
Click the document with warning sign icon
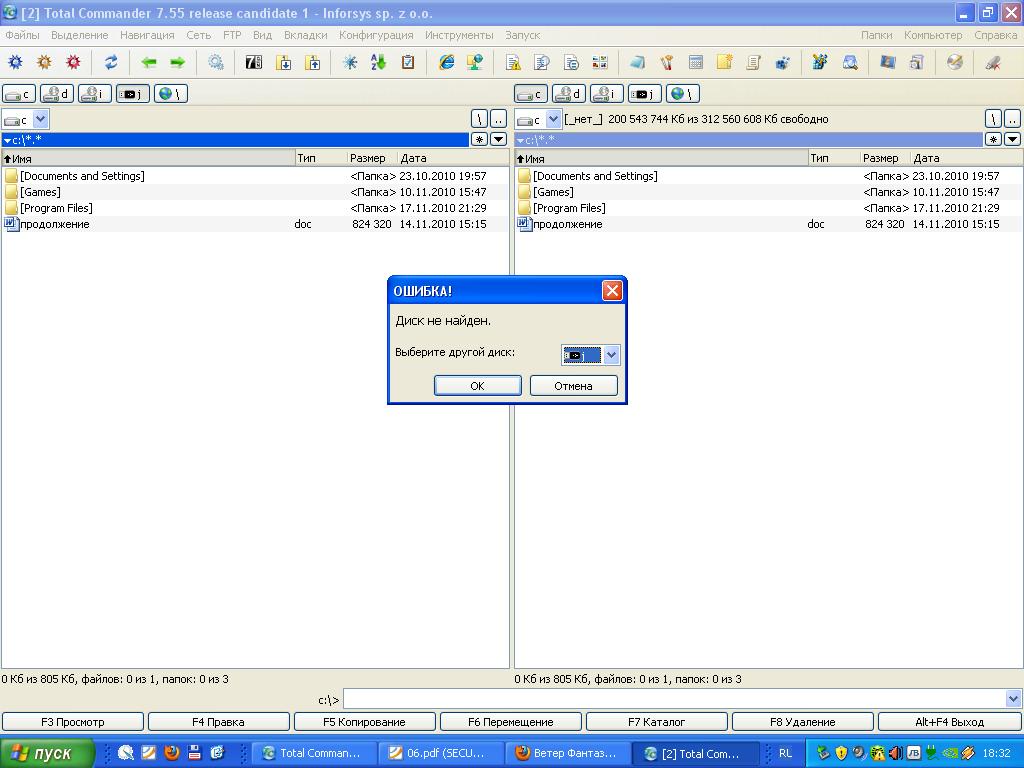click(513, 63)
